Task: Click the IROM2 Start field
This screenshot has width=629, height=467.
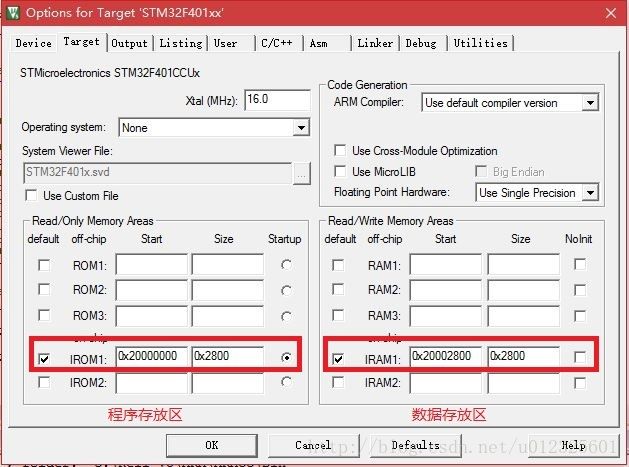Action: 152,383
